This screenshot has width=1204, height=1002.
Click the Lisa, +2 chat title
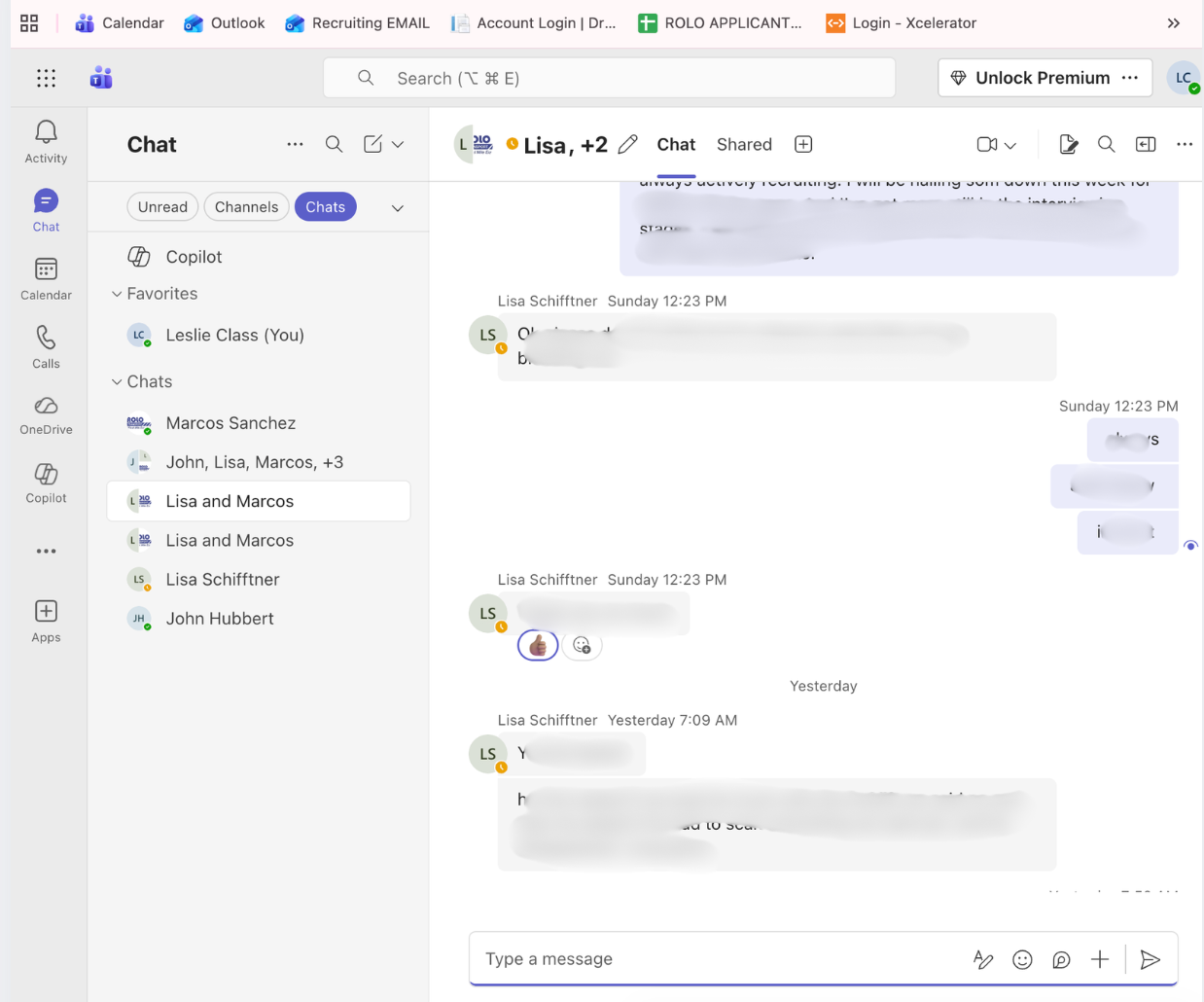[x=565, y=145]
